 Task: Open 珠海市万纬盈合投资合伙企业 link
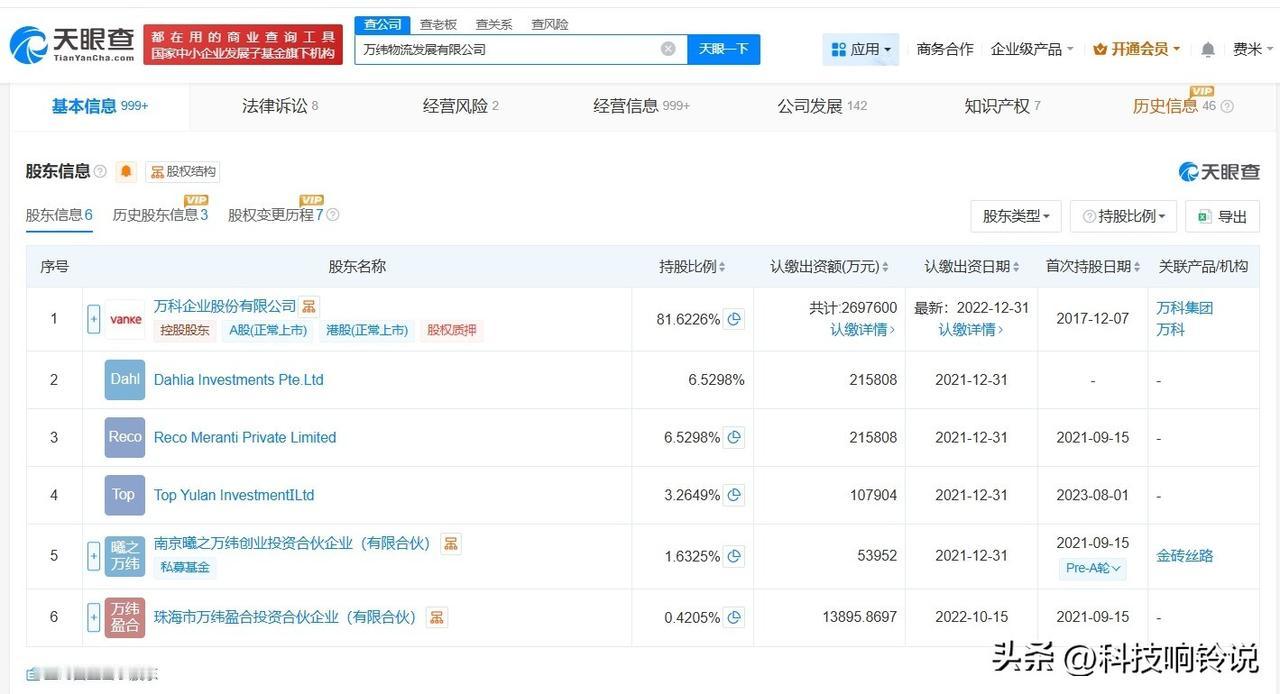(x=285, y=618)
